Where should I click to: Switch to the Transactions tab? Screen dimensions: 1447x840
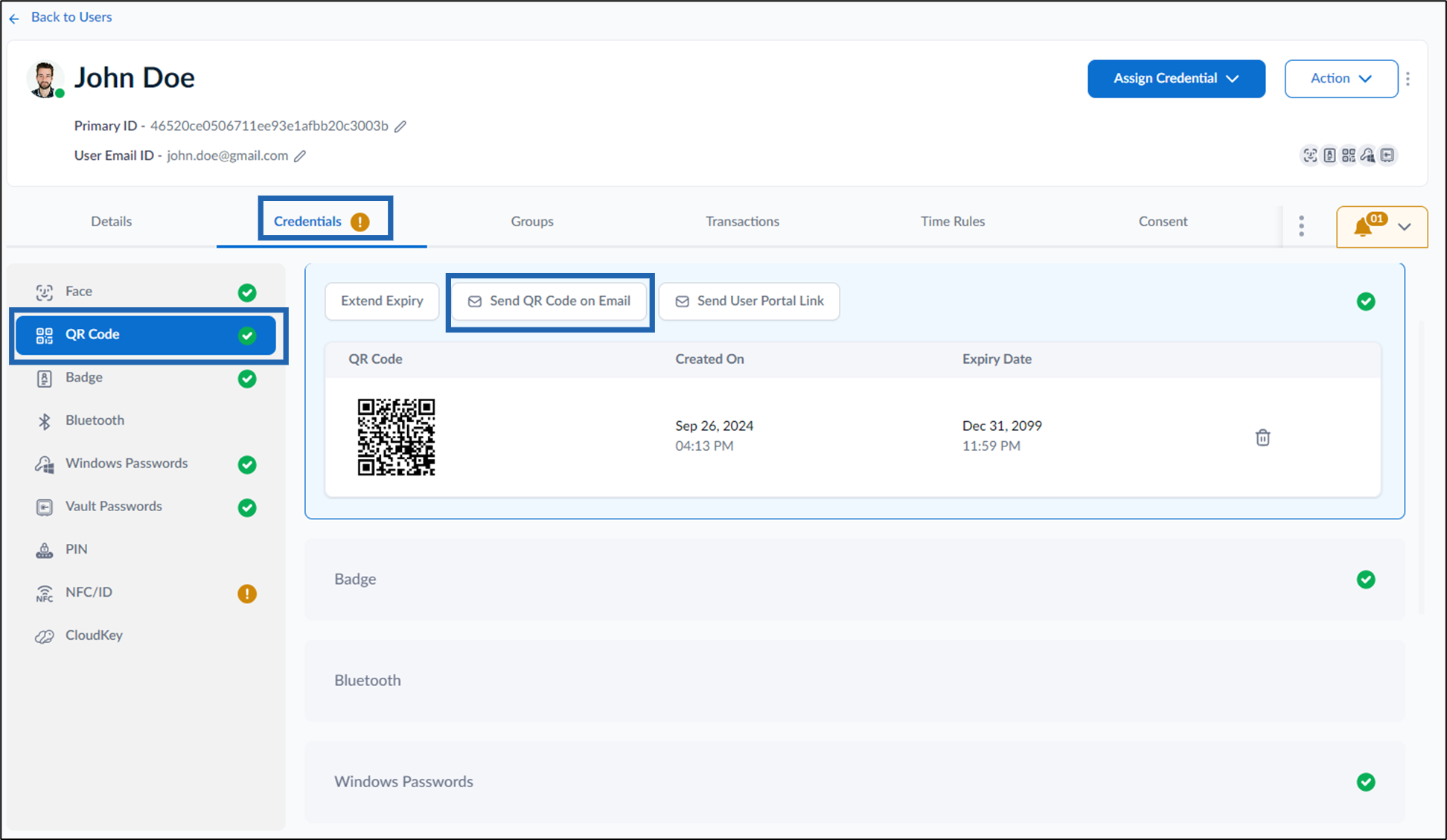pyautogui.click(x=742, y=221)
